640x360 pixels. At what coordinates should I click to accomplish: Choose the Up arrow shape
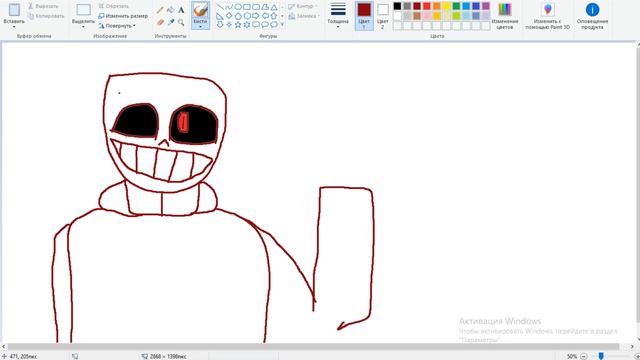[274, 16]
